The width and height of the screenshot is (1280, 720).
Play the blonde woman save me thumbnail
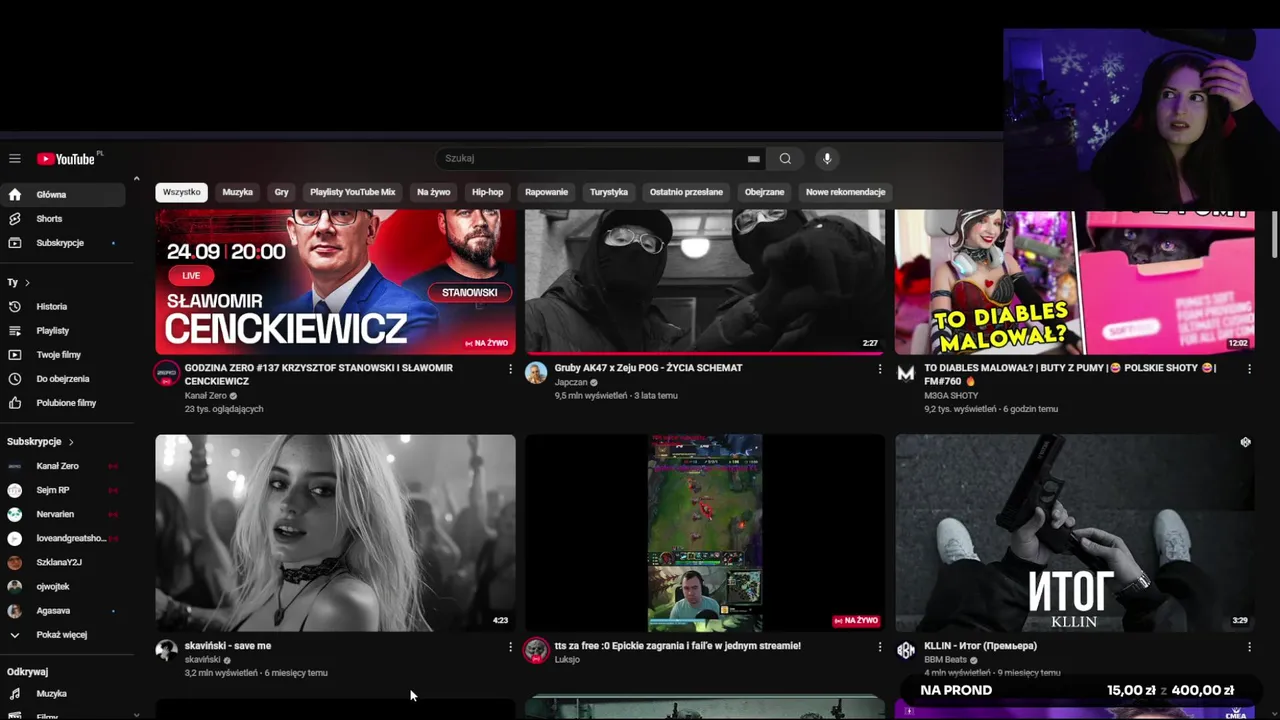click(x=336, y=533)
